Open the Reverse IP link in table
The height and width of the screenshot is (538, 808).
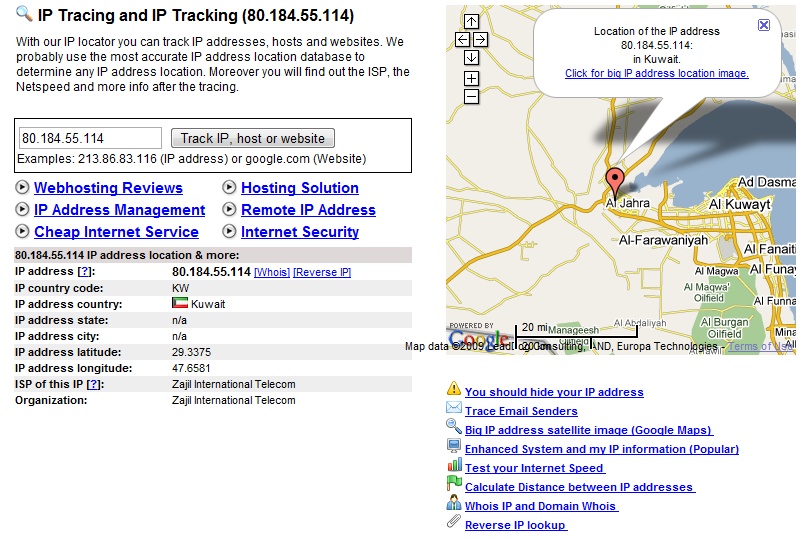[321, 273]
